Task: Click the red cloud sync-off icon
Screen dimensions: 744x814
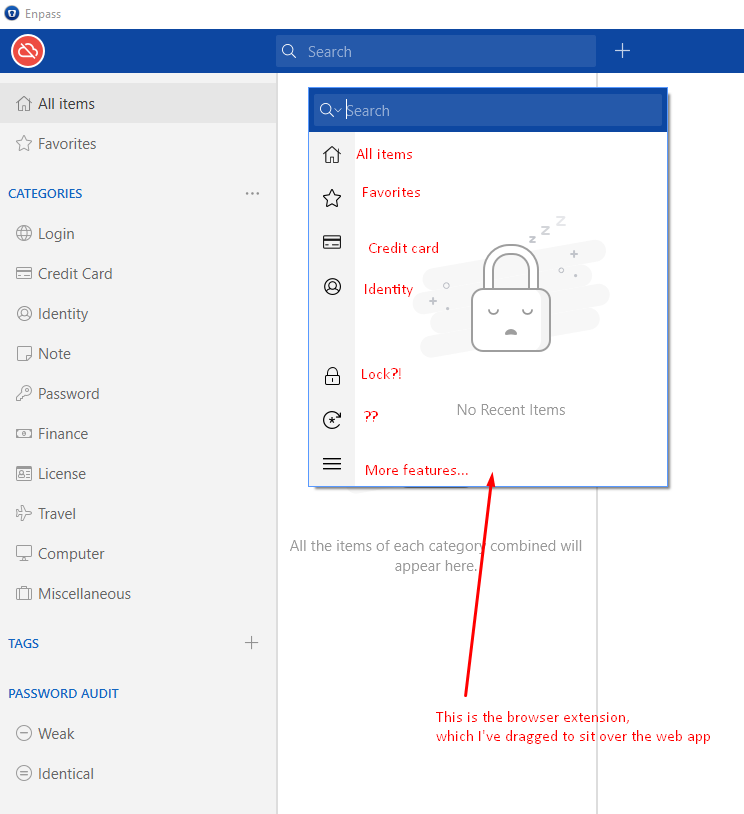Action: (x=28, y=51)
